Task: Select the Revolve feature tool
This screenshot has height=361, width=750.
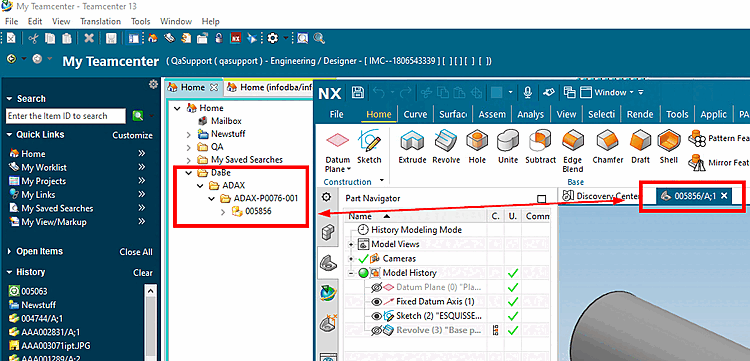Action: pos(446,147)
